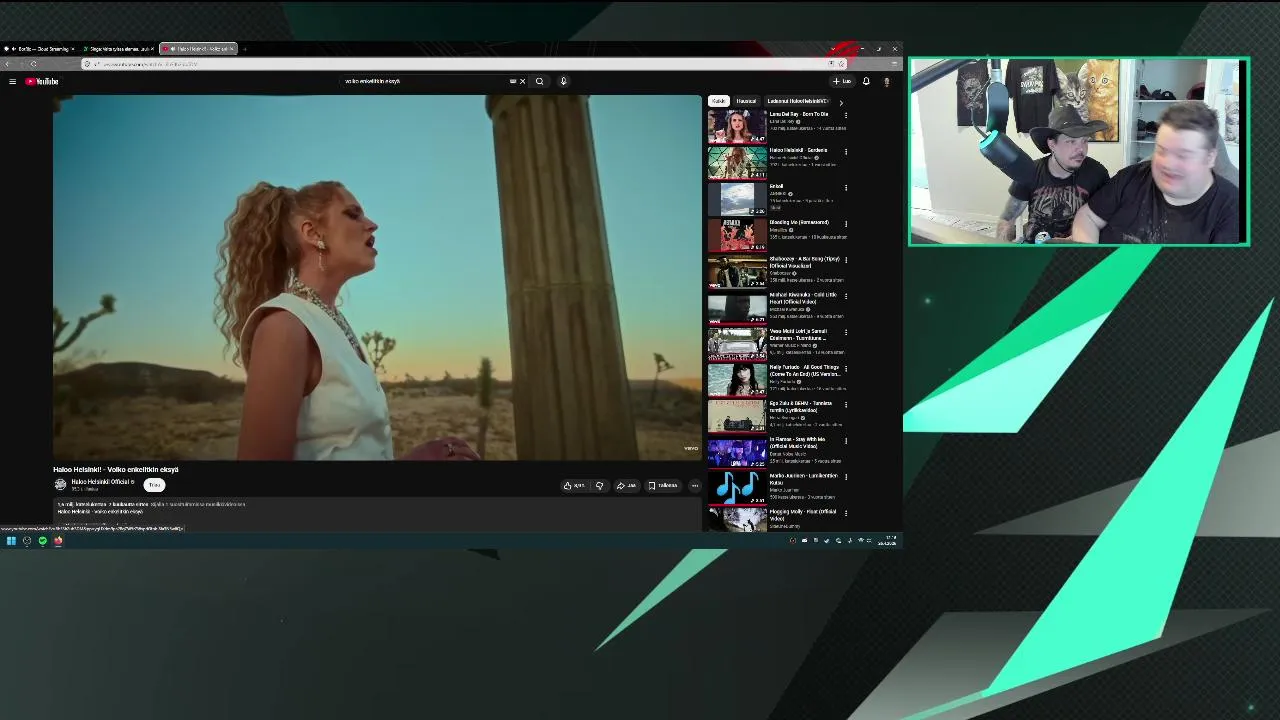Open the account avatar menu
Viewport: 1280px width, 720px height.
[886, 81]
